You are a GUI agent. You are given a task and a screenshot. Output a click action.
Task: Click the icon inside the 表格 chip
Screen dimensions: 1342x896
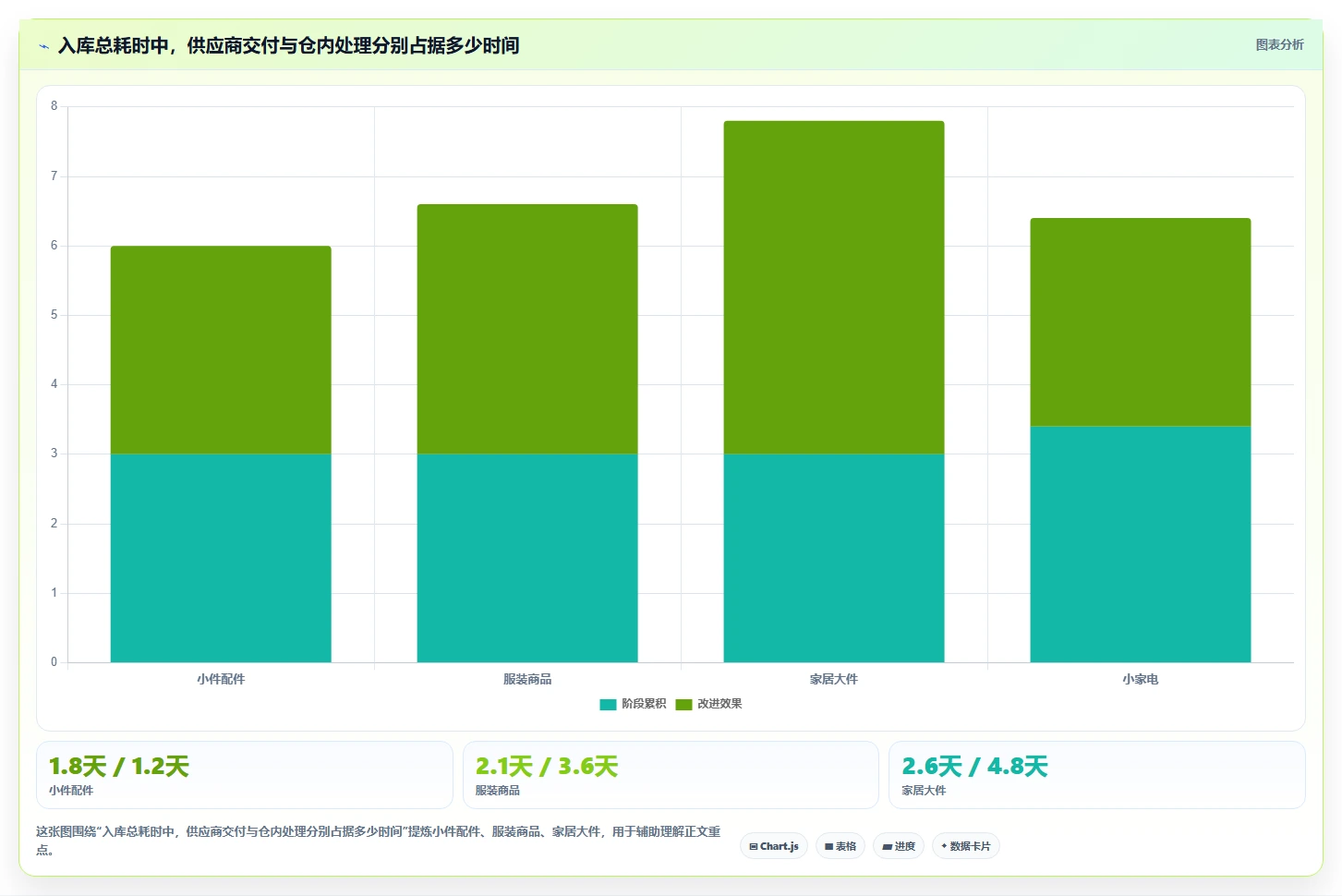click(829, 846)
